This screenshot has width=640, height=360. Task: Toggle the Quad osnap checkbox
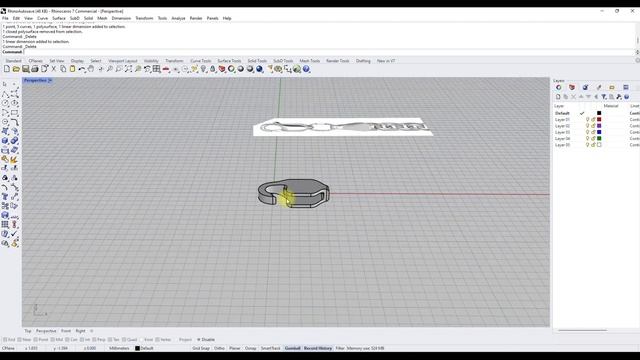click(x=124, y=340)
